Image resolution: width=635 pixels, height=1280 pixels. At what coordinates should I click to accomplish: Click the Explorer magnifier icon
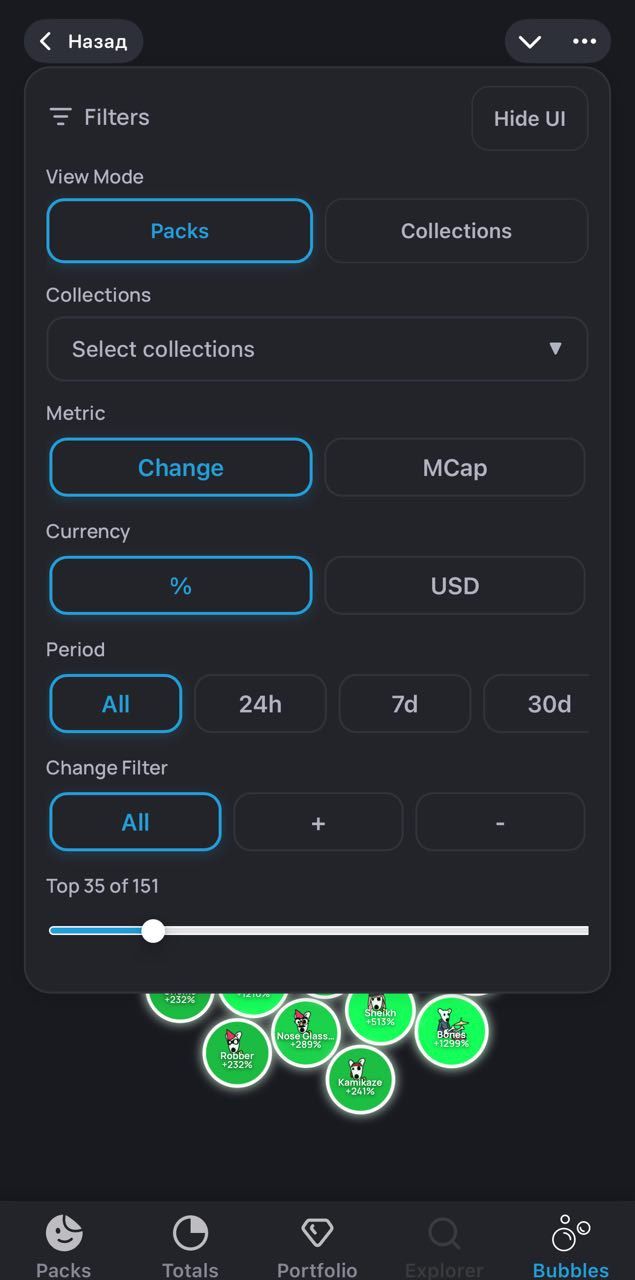click(443, 1232)
